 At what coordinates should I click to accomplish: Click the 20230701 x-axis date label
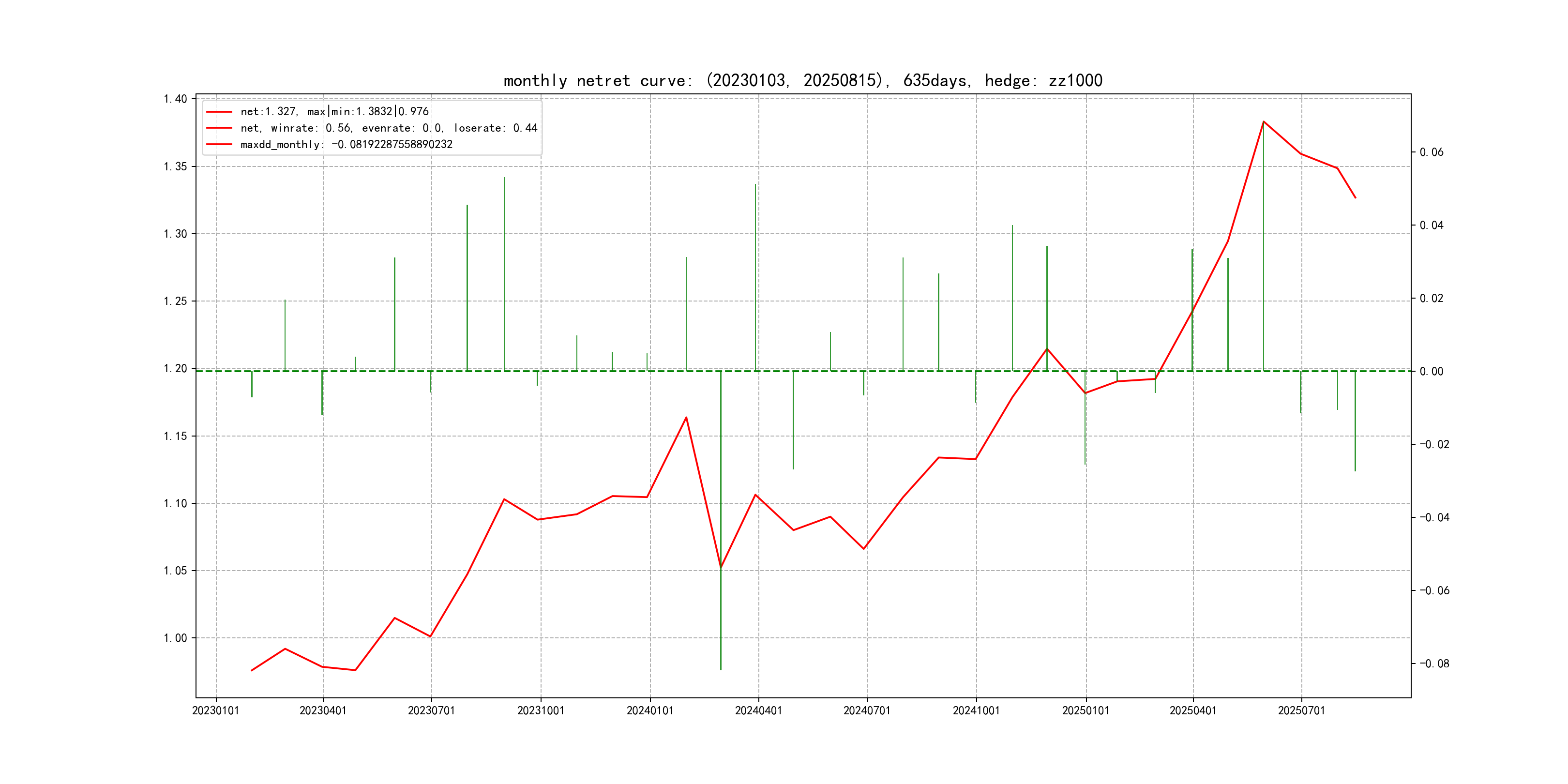tap(431, 710)
